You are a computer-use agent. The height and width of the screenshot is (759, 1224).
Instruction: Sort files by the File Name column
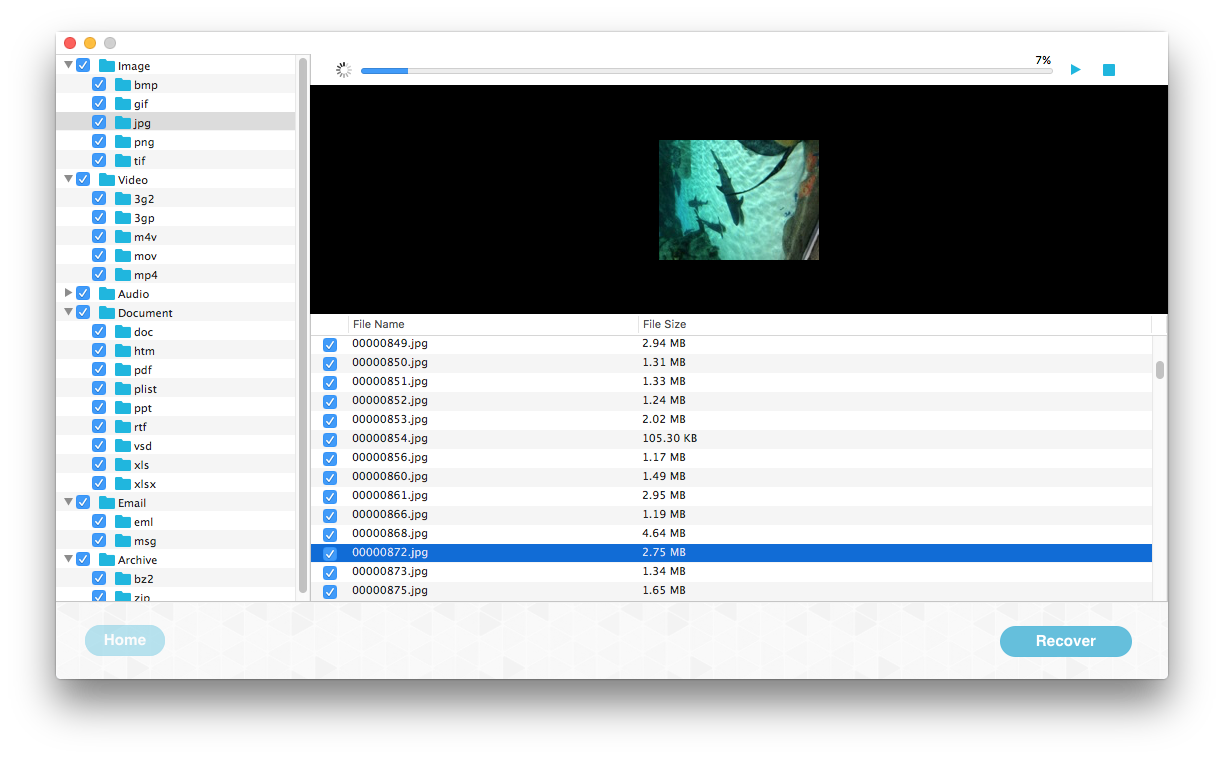tap(494, 325)
